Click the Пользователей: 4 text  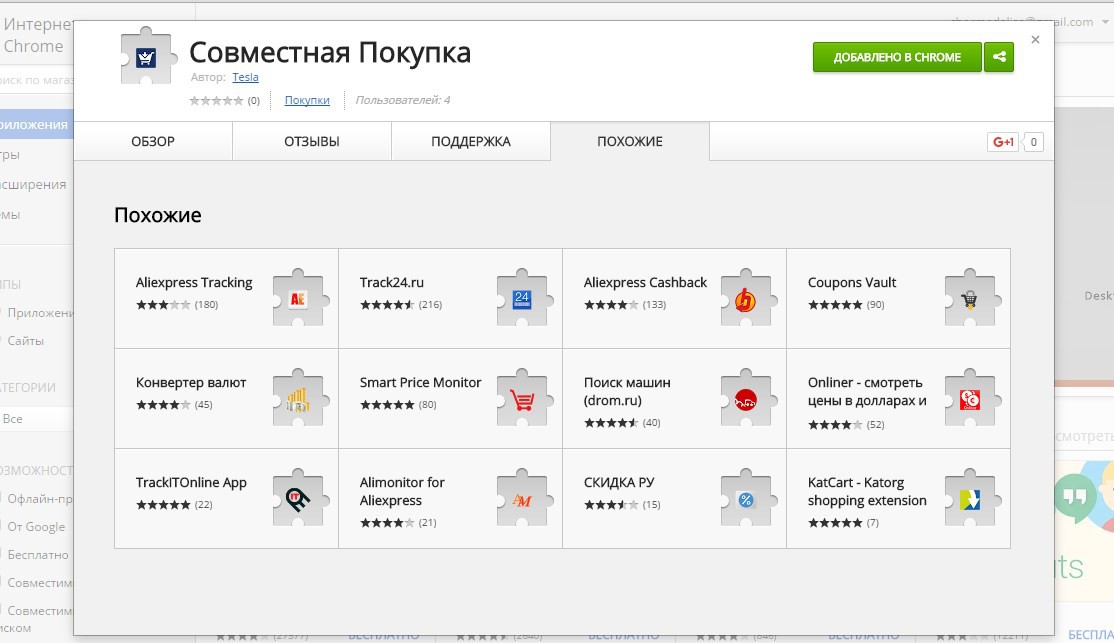click(x=403, y=100)
